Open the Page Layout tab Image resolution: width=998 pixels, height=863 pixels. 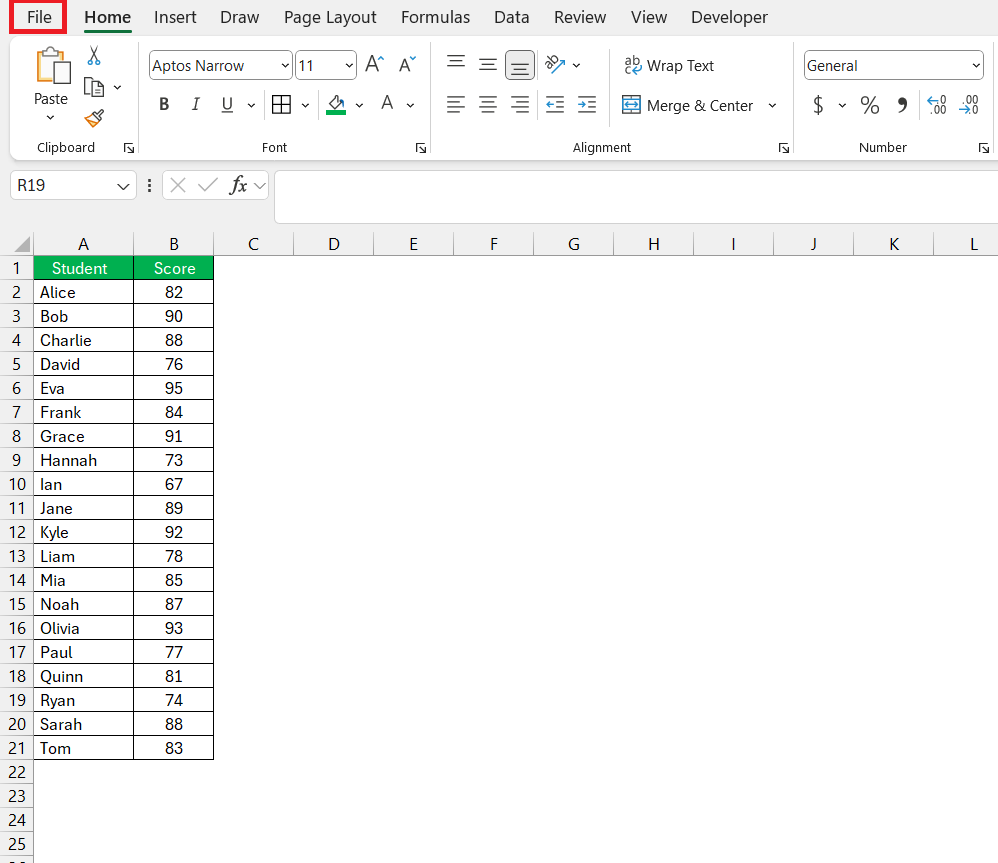330,17
